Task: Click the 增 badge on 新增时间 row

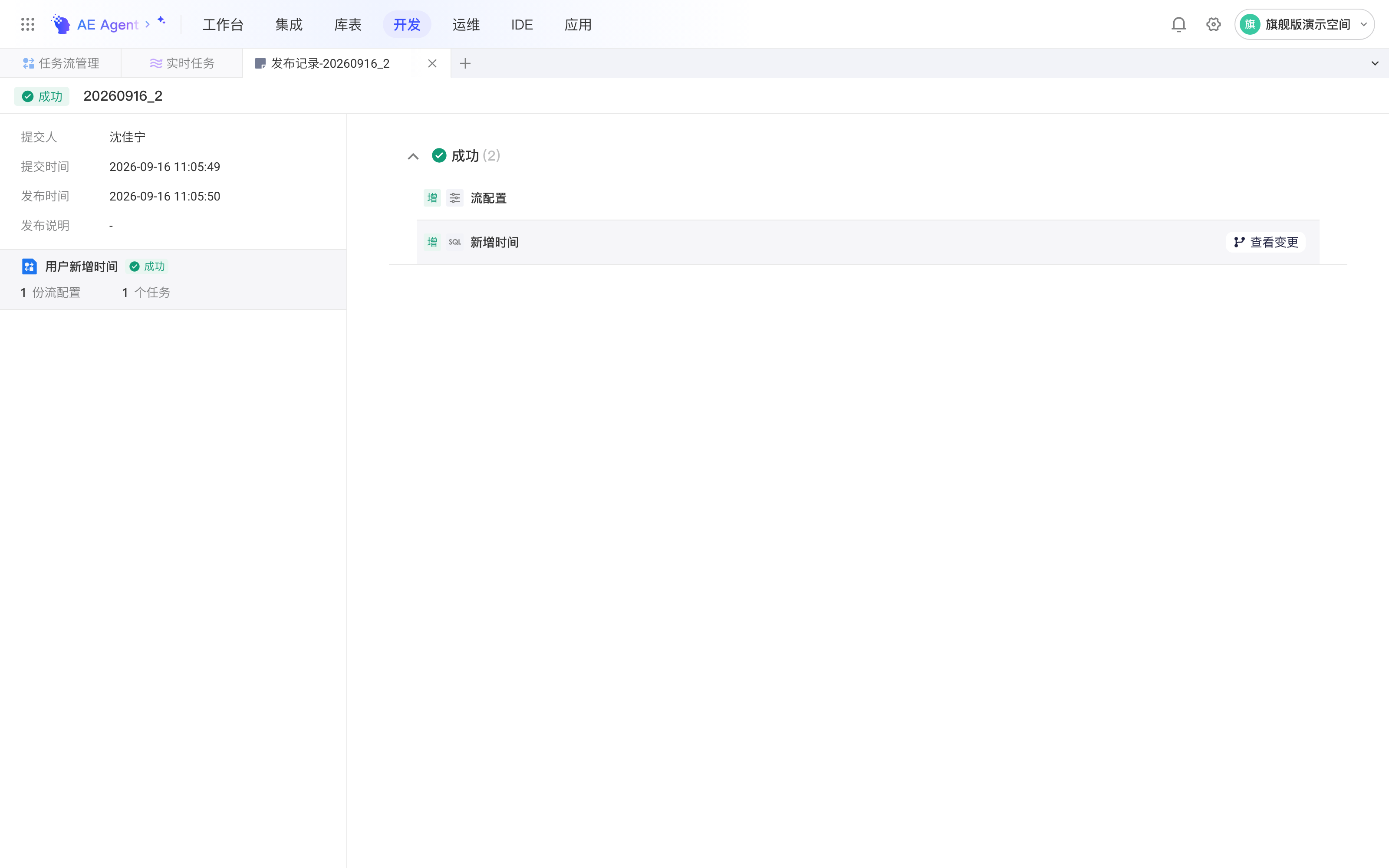Action: [432, 242]
